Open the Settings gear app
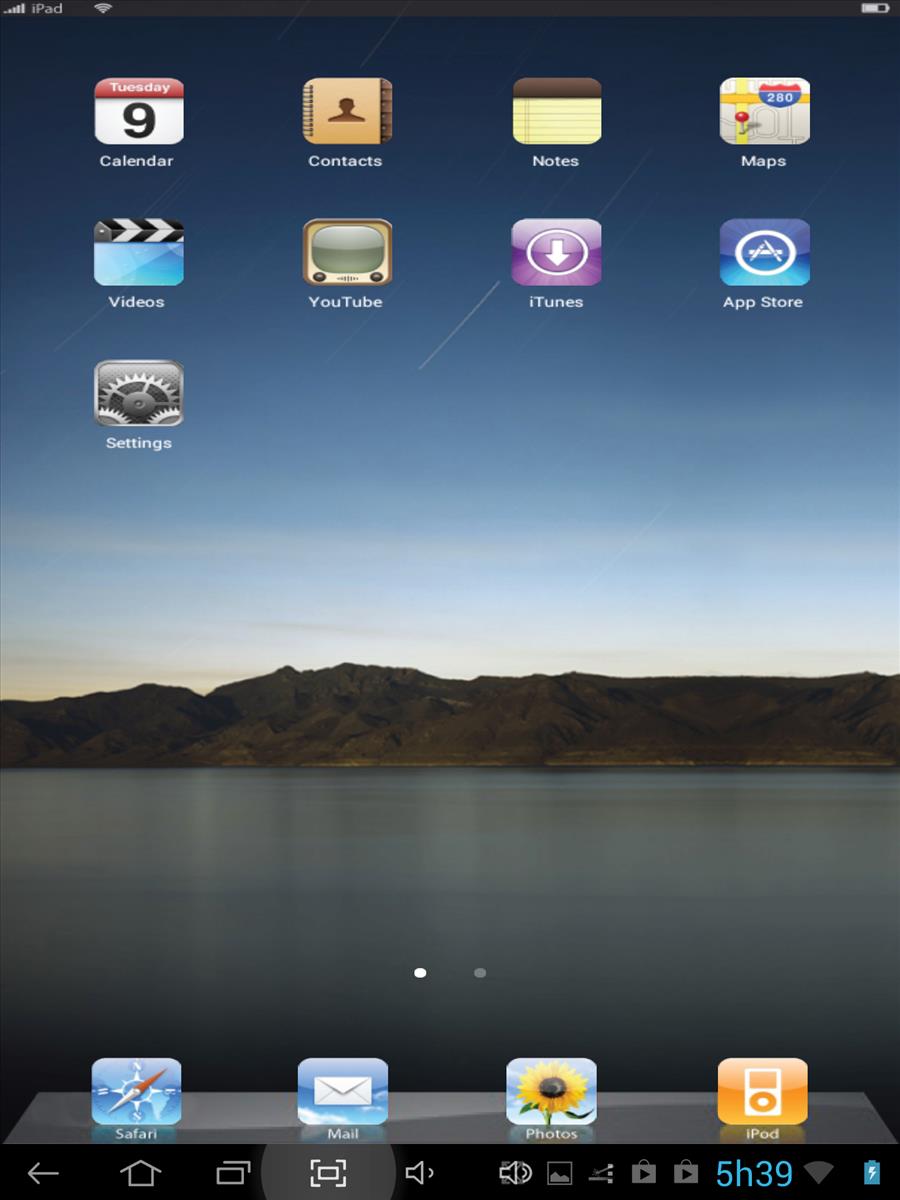This screenshot has width=900, height=1200. pos(139,394)
